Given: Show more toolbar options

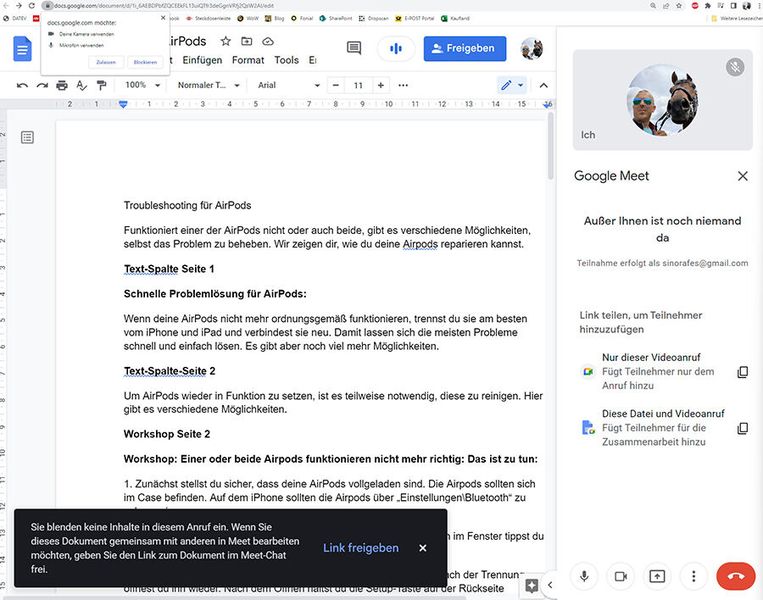Looking at the screenshot, I should point(403,85).
